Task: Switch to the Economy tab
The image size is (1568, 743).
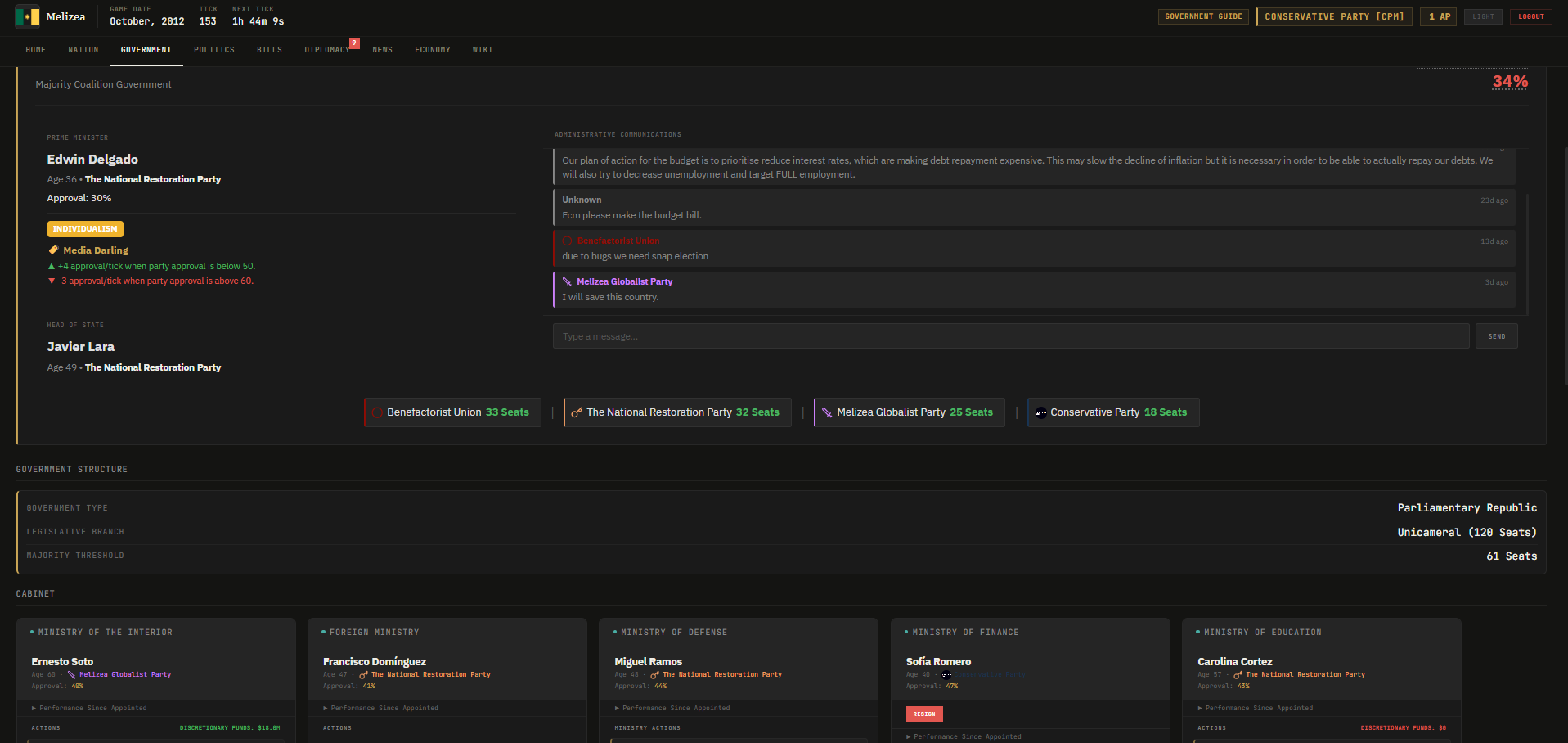Action: coord(432,50)
